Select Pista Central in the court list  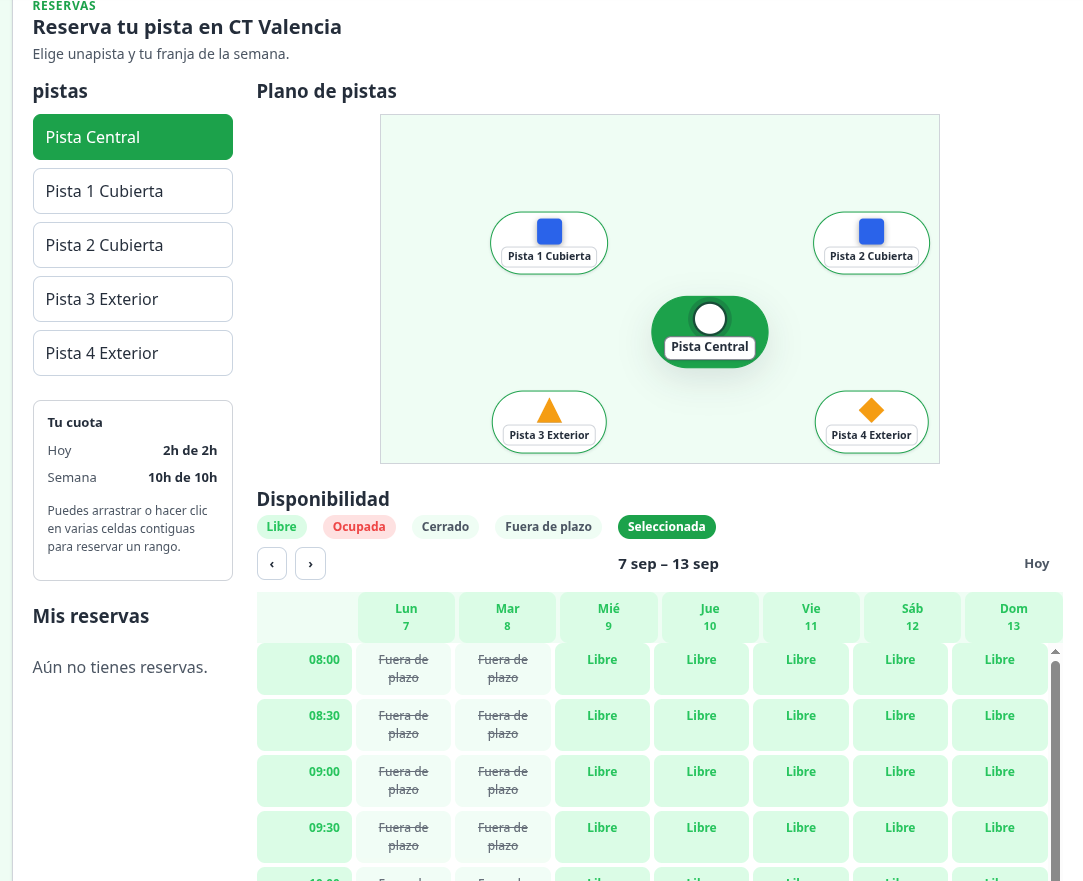click(133, 137)
